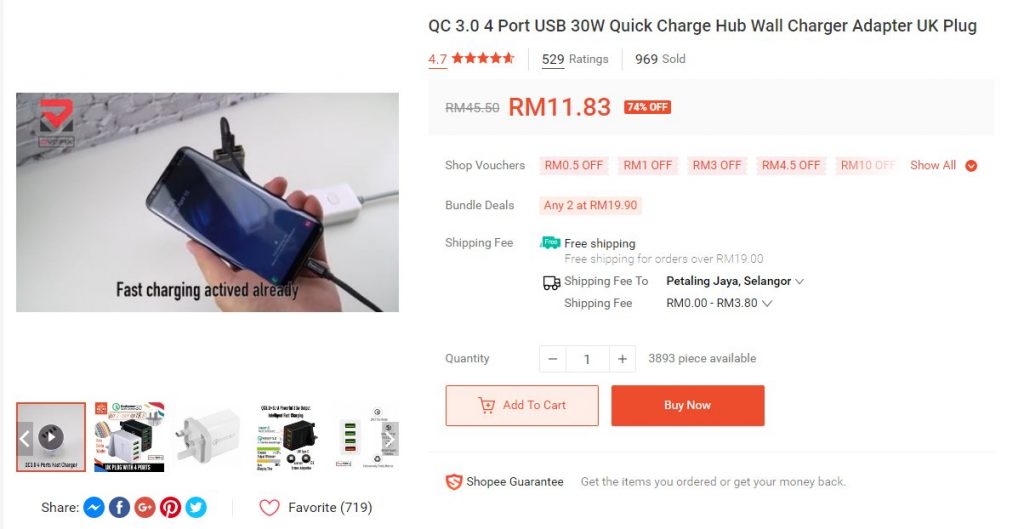Click Buy Now button
Image resolution: width=1024 pixels, height=529 pixels.
tap(688, 405)
